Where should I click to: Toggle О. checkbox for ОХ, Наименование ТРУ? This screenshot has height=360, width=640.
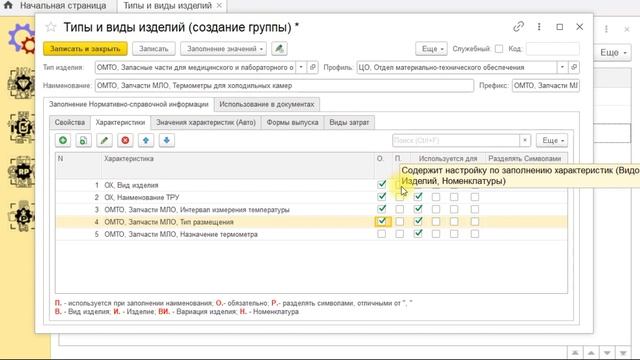click(382, 196)
